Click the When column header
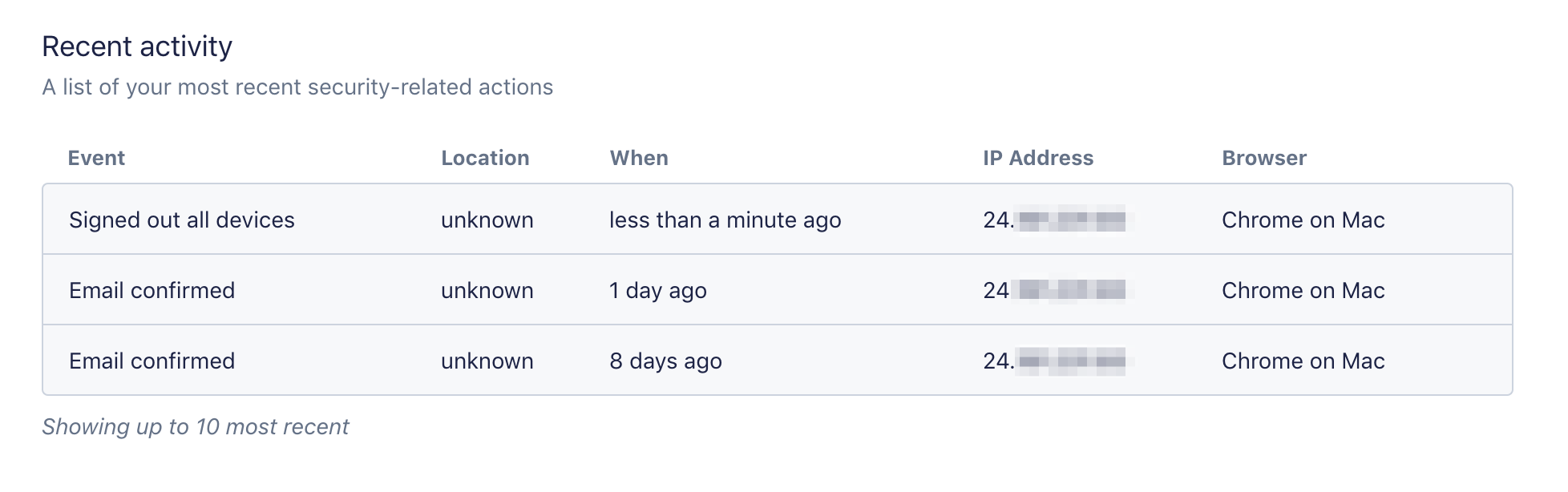Screen dimensions: 1568x492 [x=638, y=158]
